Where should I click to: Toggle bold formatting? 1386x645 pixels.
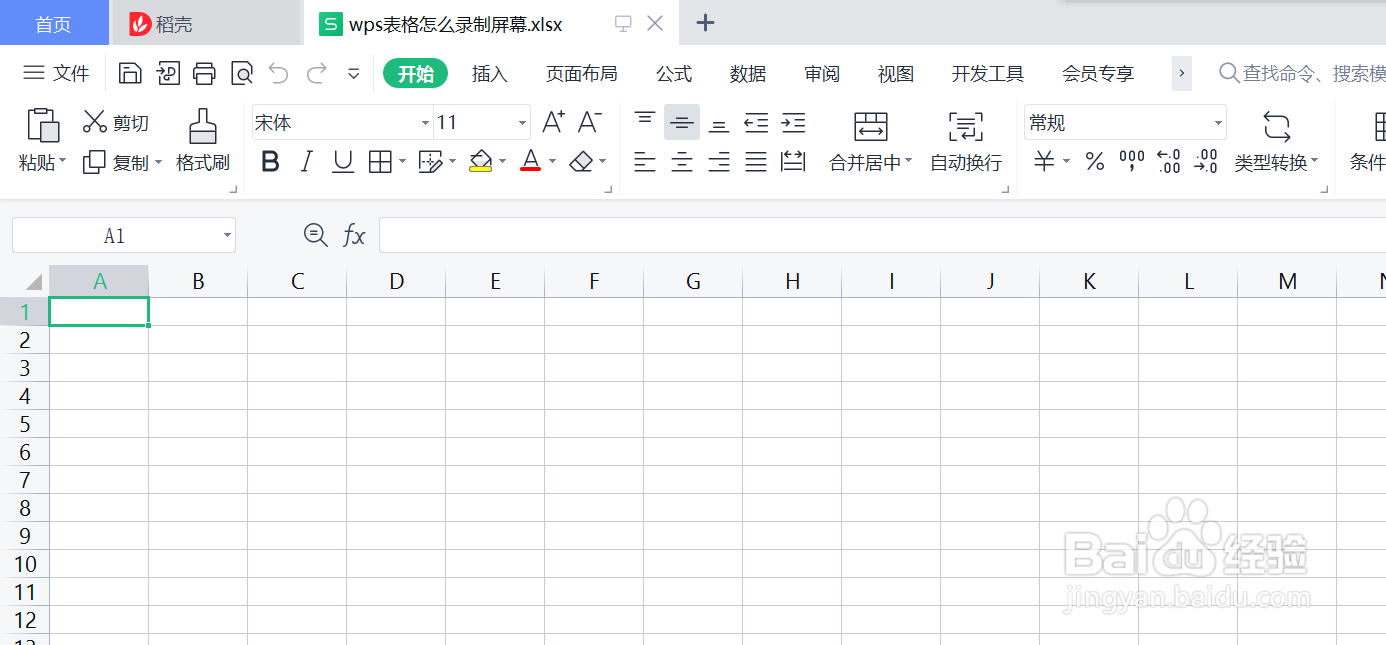pos(269,161)
